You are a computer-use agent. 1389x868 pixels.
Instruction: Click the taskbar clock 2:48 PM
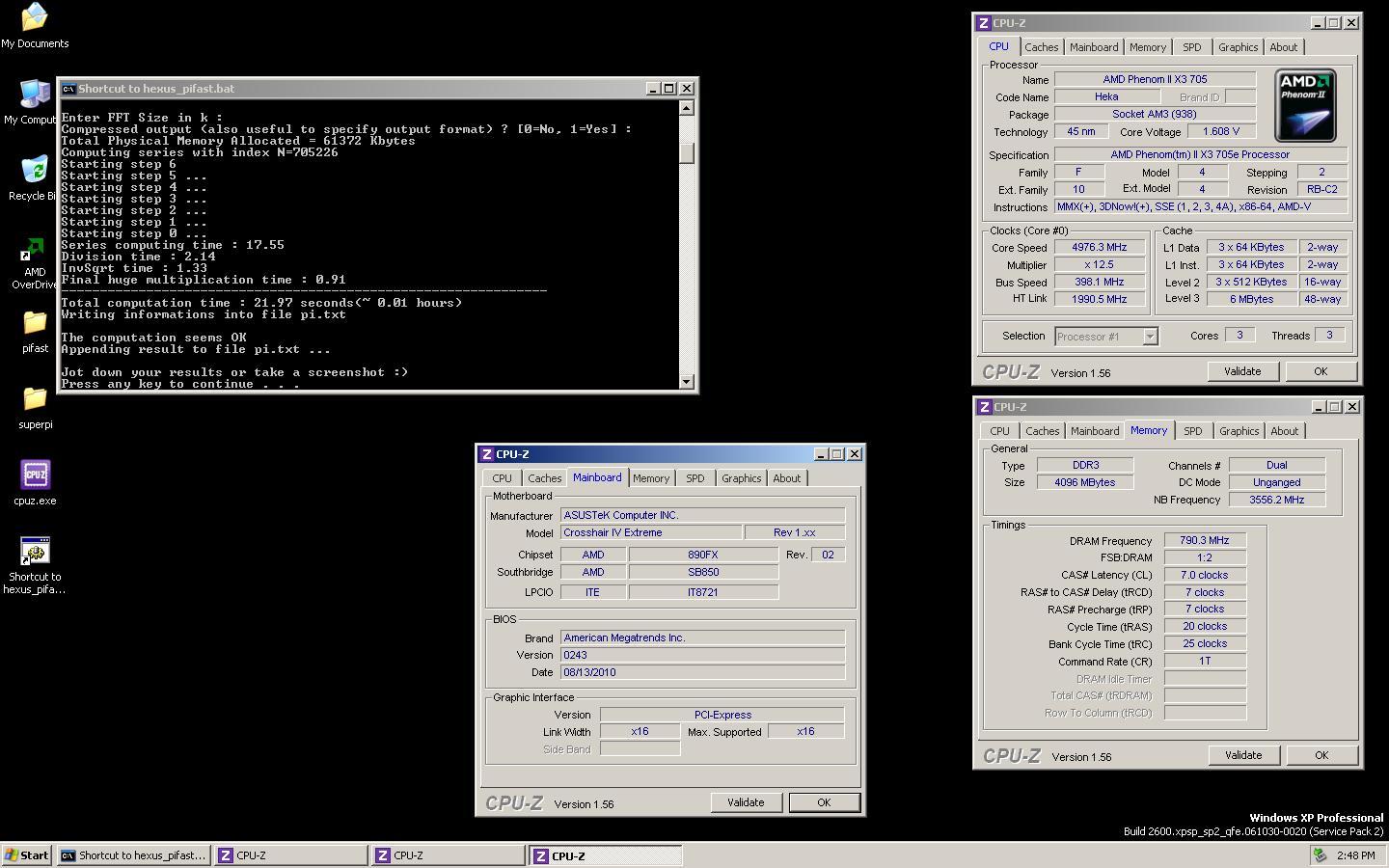[x=1355, y=855]
